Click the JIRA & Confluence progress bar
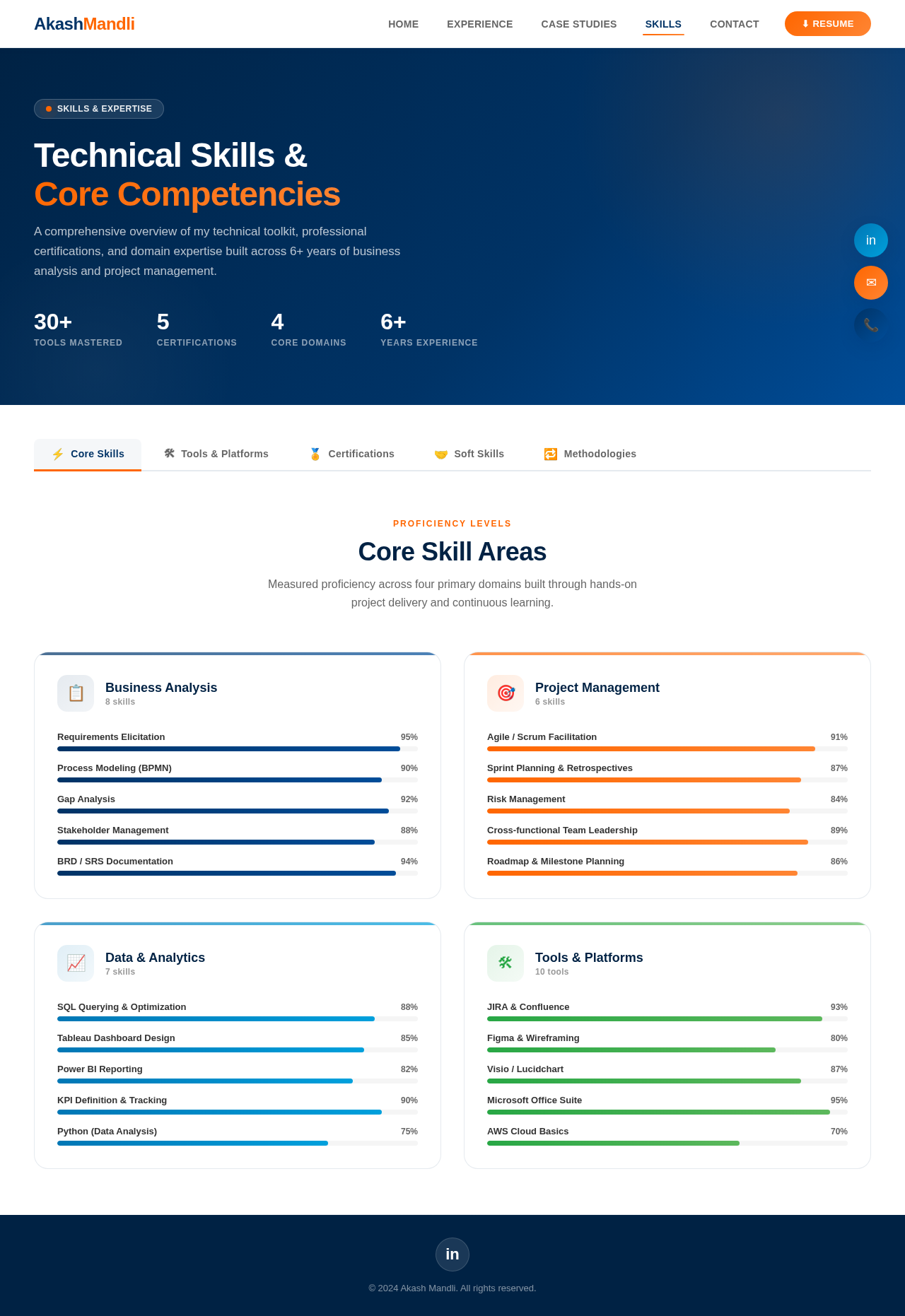This screenshot has height=1316, width=905. click(667, 1018)
